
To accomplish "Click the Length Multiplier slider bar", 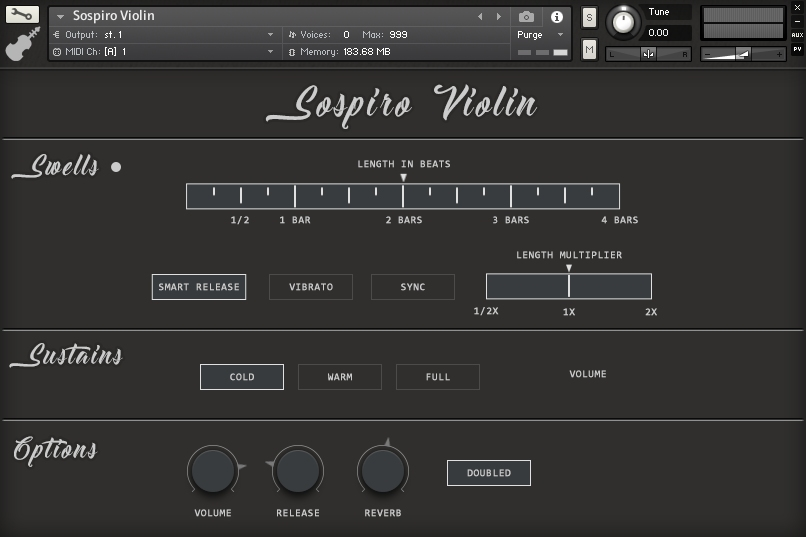I will click(x=569, y=286).
